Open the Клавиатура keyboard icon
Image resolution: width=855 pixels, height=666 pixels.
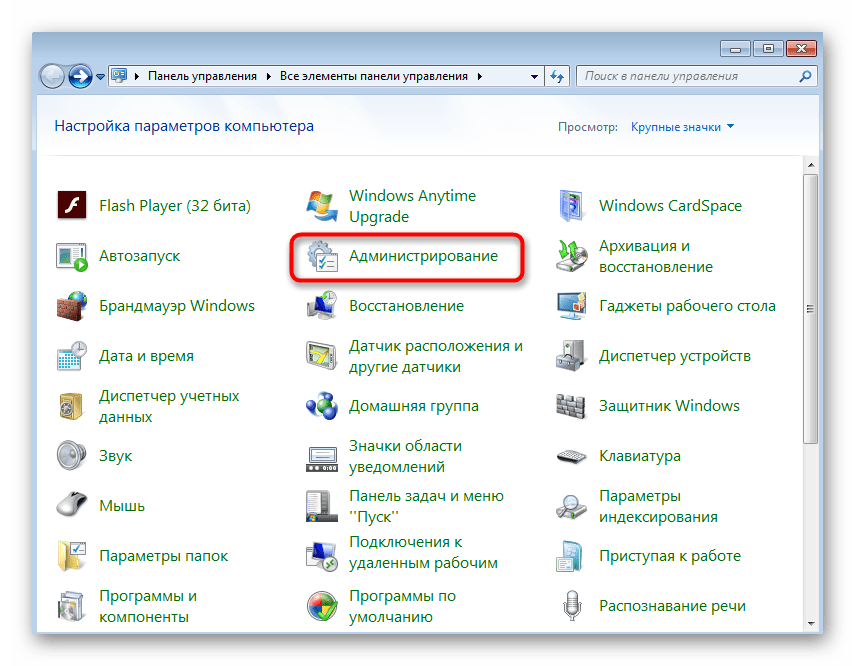point(572,456)
